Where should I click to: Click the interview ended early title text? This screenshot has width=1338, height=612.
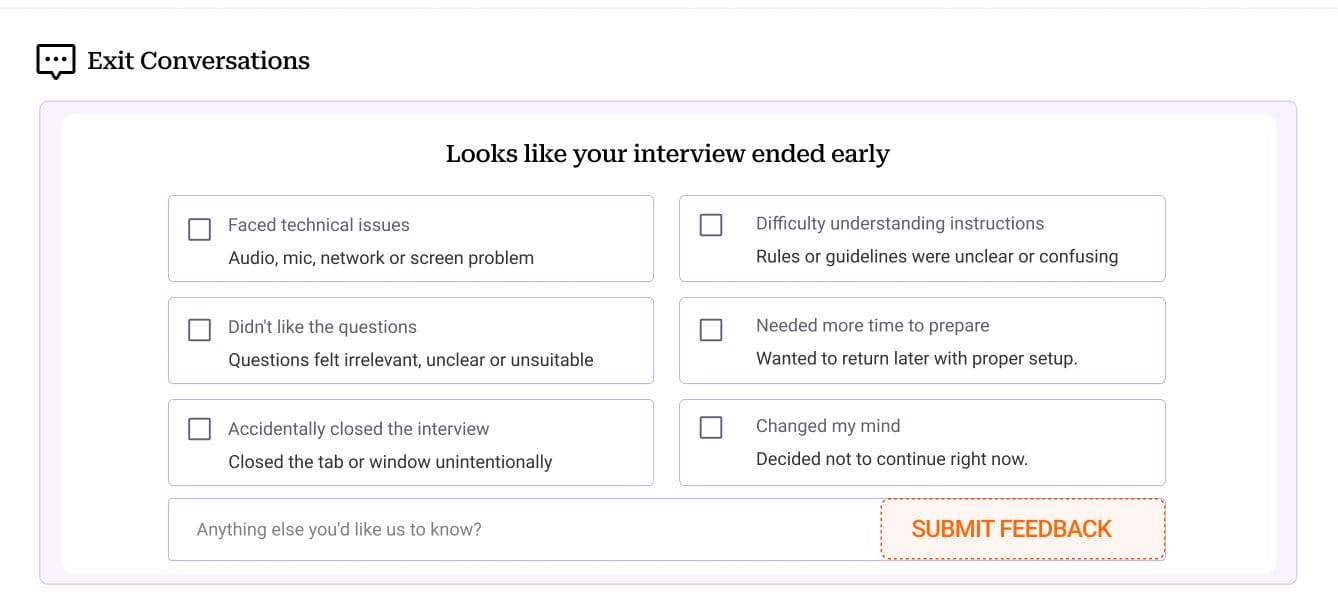(x=667, y=153)
